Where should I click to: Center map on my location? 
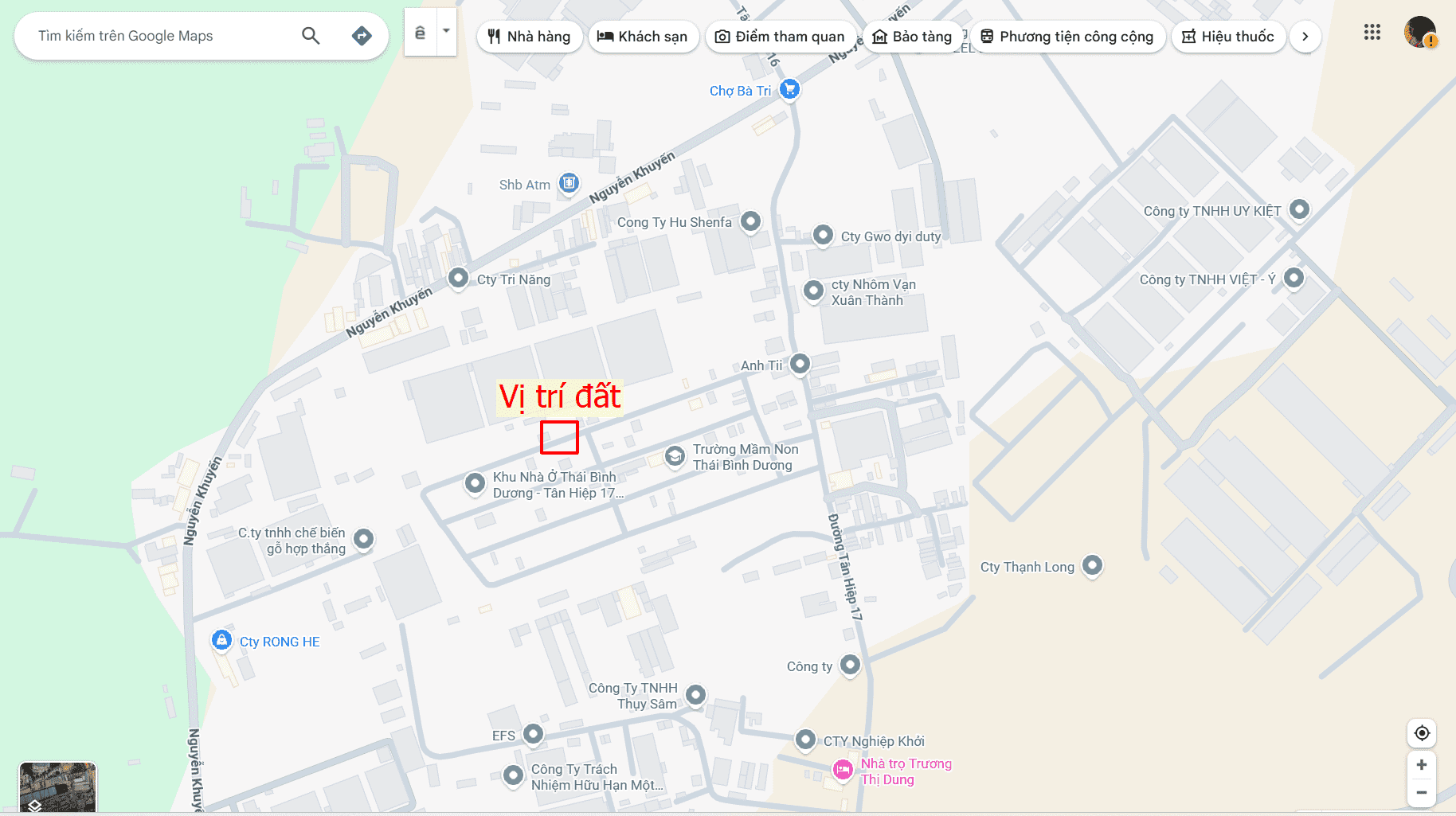(1422, 733)
